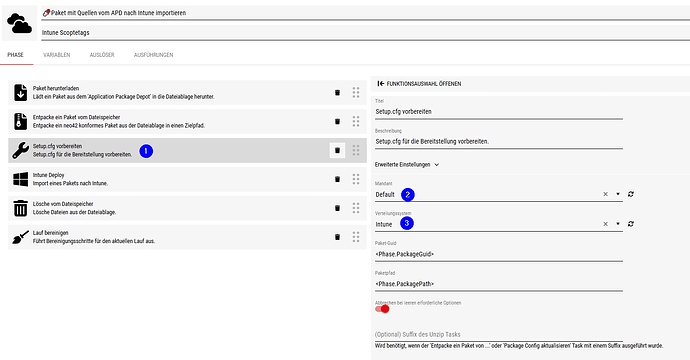Screen dimensions: 690x360
Task: Clear the Verteilungssystem 'Intune' selection
Action: pyautogui.click(x=606, y=224)
